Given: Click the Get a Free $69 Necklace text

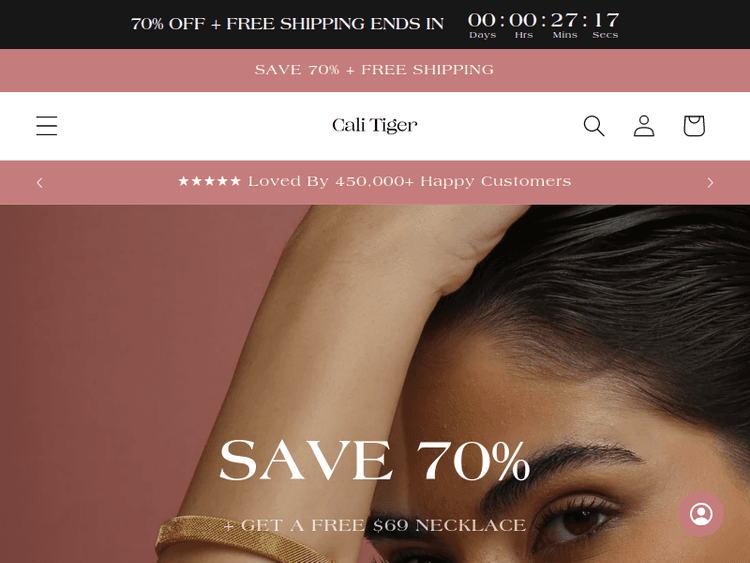Looking at the screenshot, I should (x=375, y=525).
